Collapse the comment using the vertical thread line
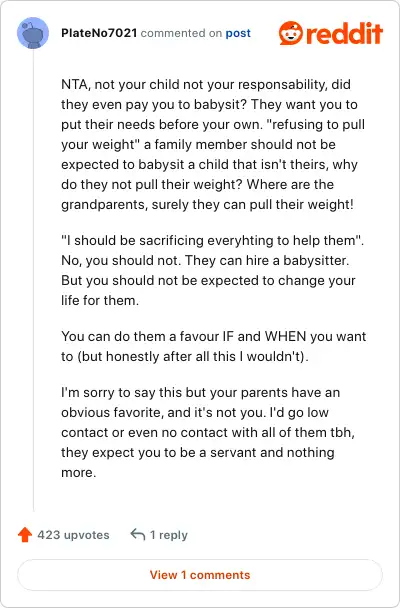The width and height of the screenshot is (400, 608). pos(33,279)
